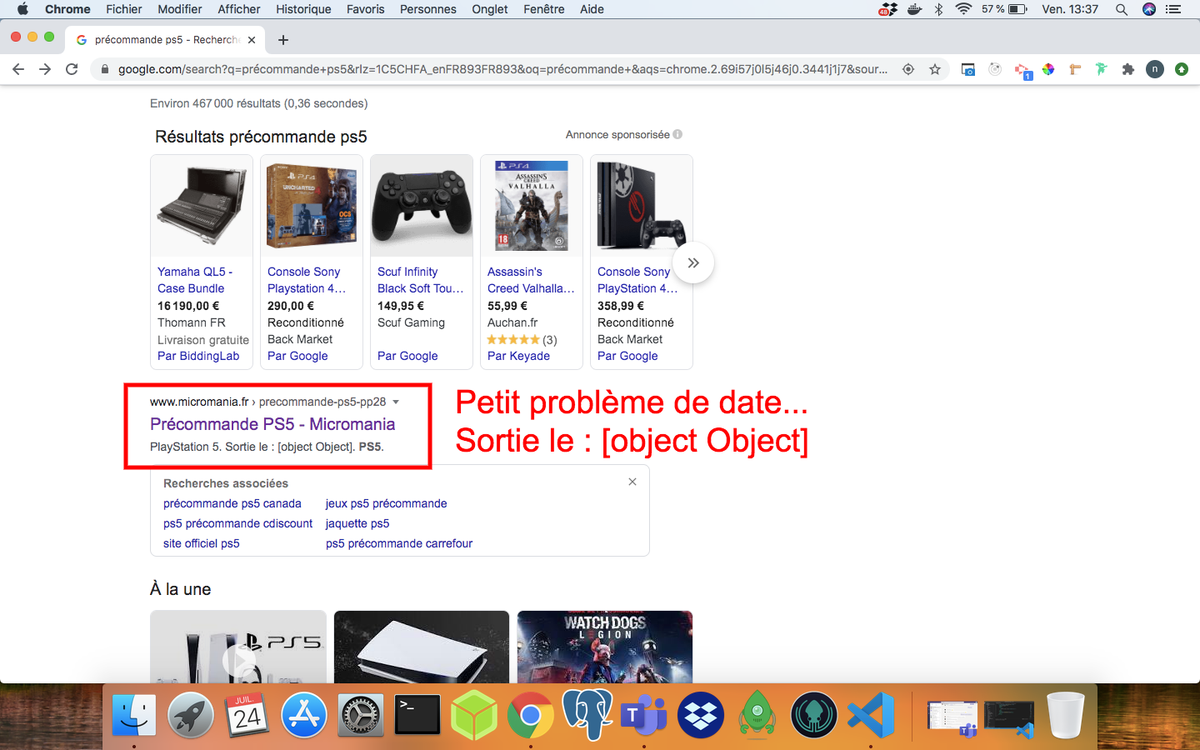This screenshot has height=750, width=1200.
Task: Click the address bar URL field
Action: point(502,69)
